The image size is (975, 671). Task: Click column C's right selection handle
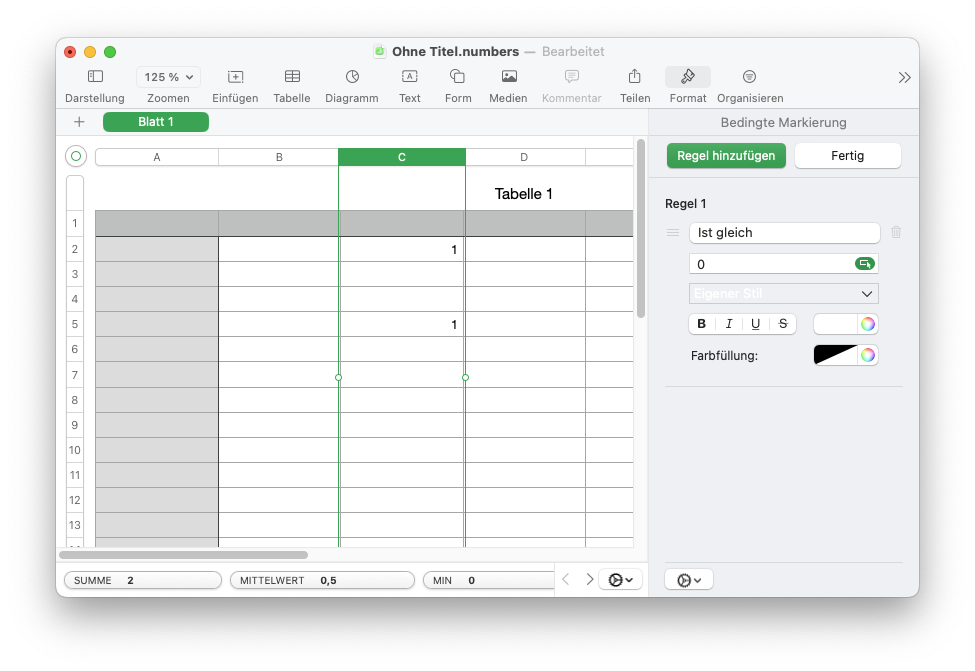coord(465,377)
